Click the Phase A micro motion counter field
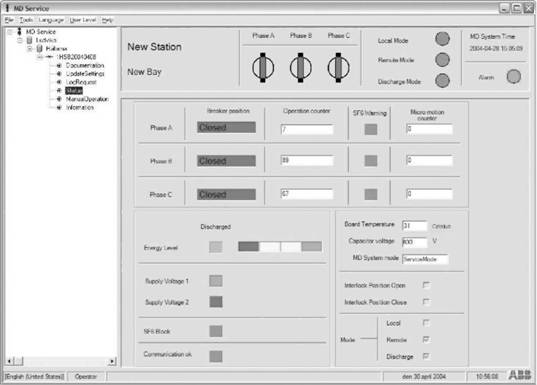 point(429,129)
